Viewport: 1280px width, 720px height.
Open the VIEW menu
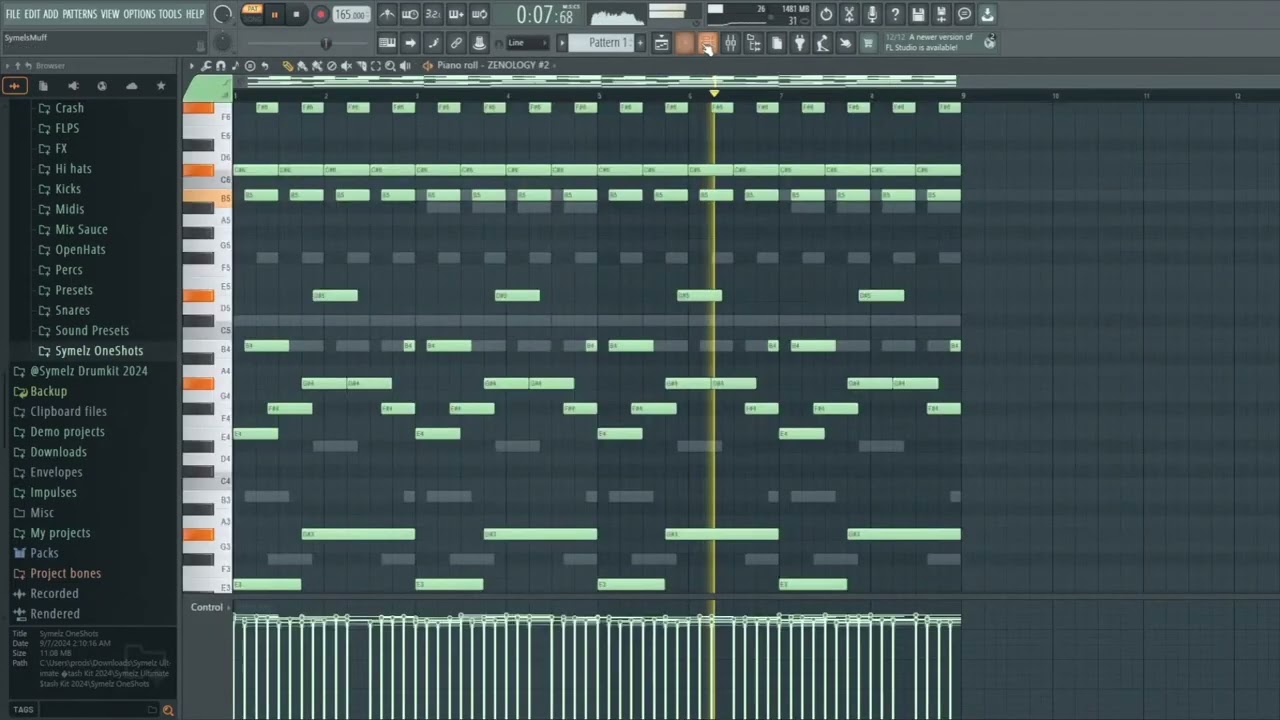point(110,14)
